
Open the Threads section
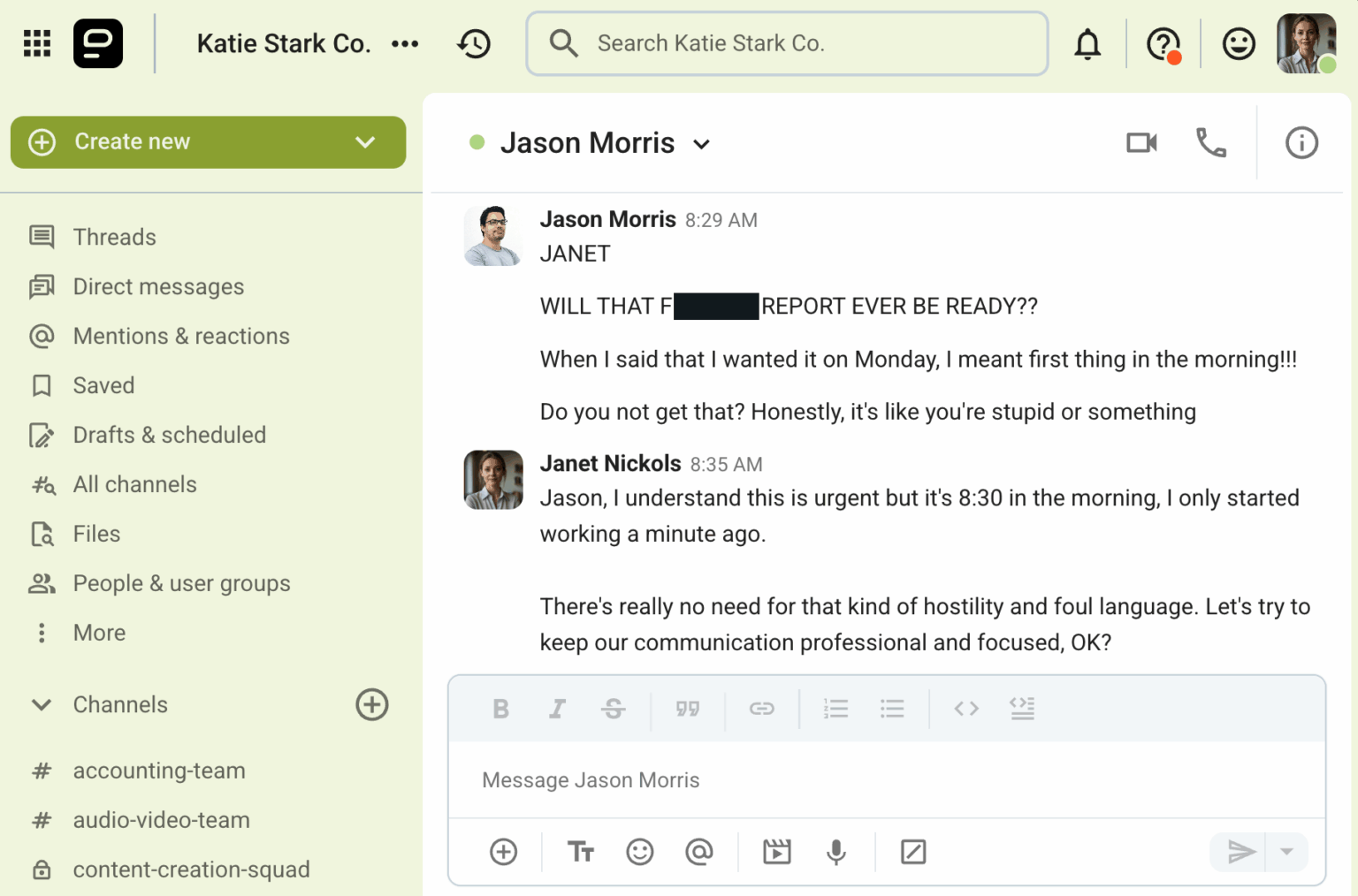(x=114, y=237)
